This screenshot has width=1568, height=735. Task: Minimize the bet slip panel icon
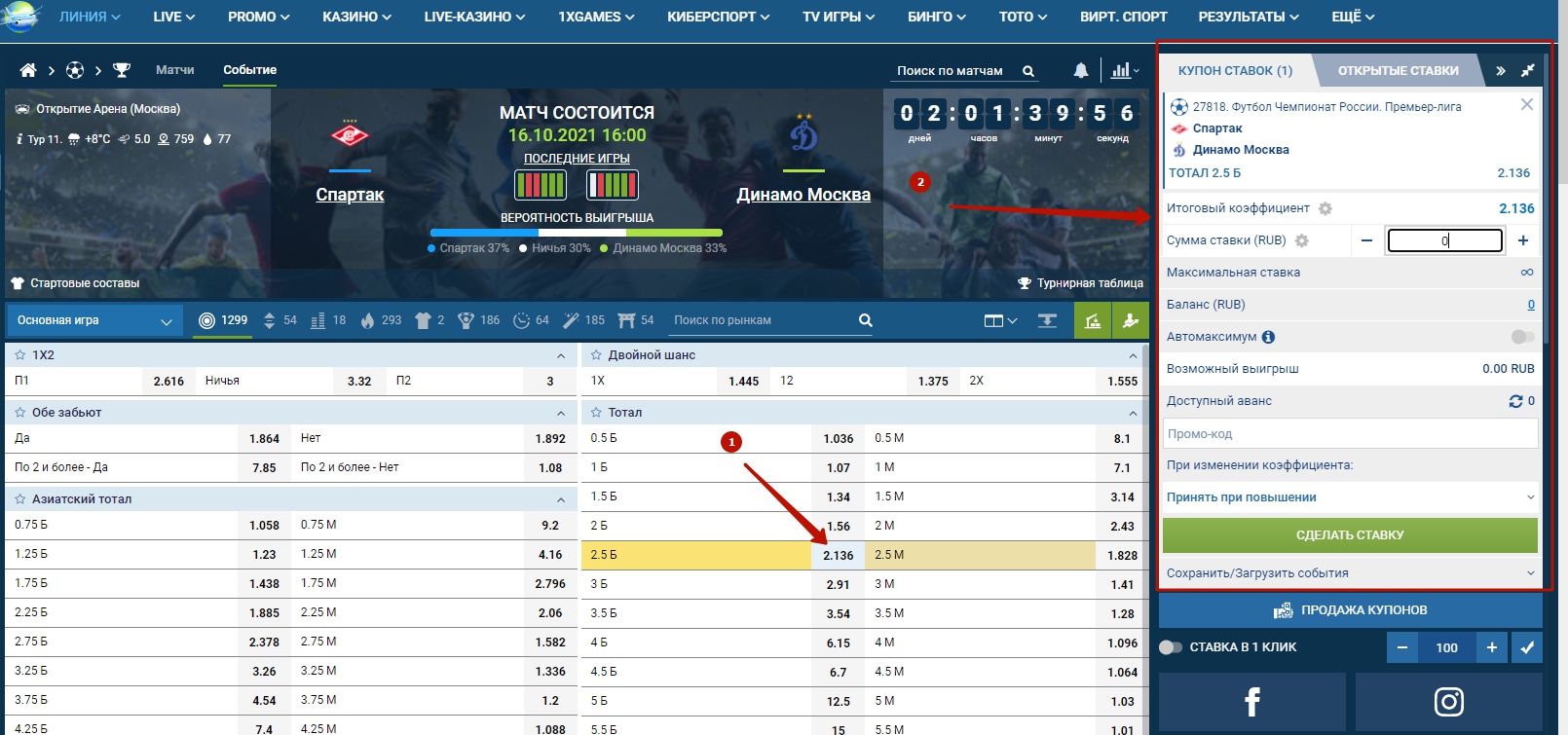pyautogui.click(x=1528, y=70)
